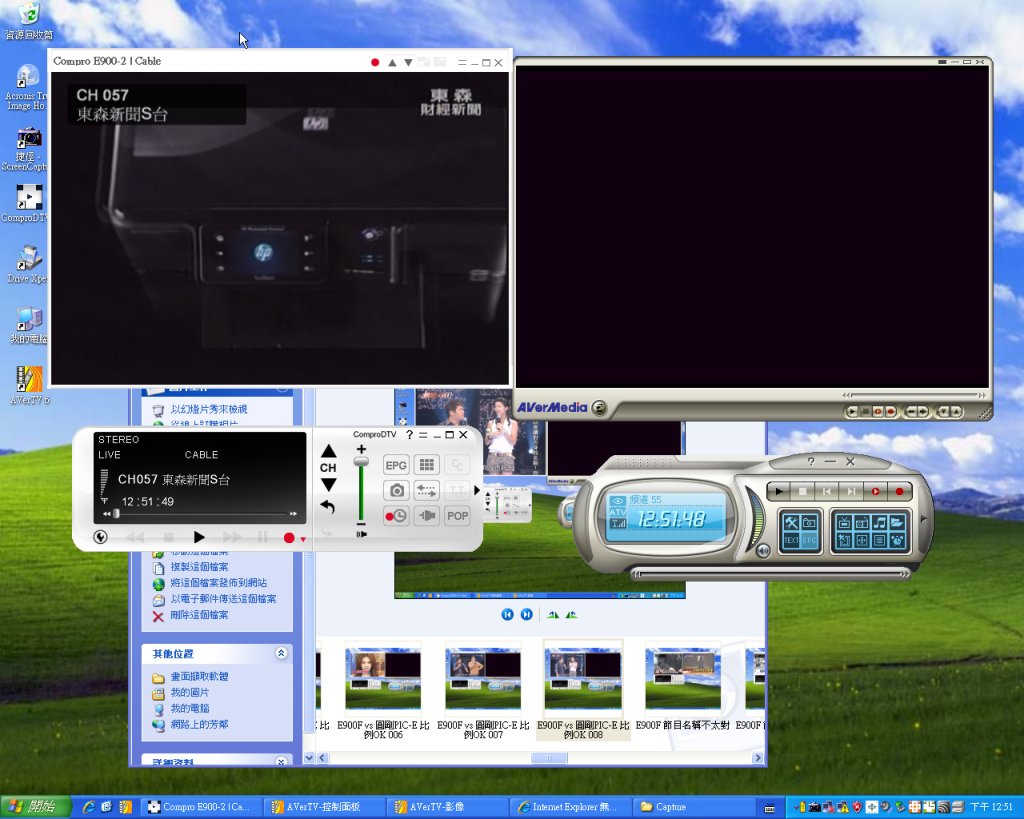This screenshot has width=1024, height=819.
Task: Decrease volume with ComproDTV minus button
Action: click(x=361, y=524)
